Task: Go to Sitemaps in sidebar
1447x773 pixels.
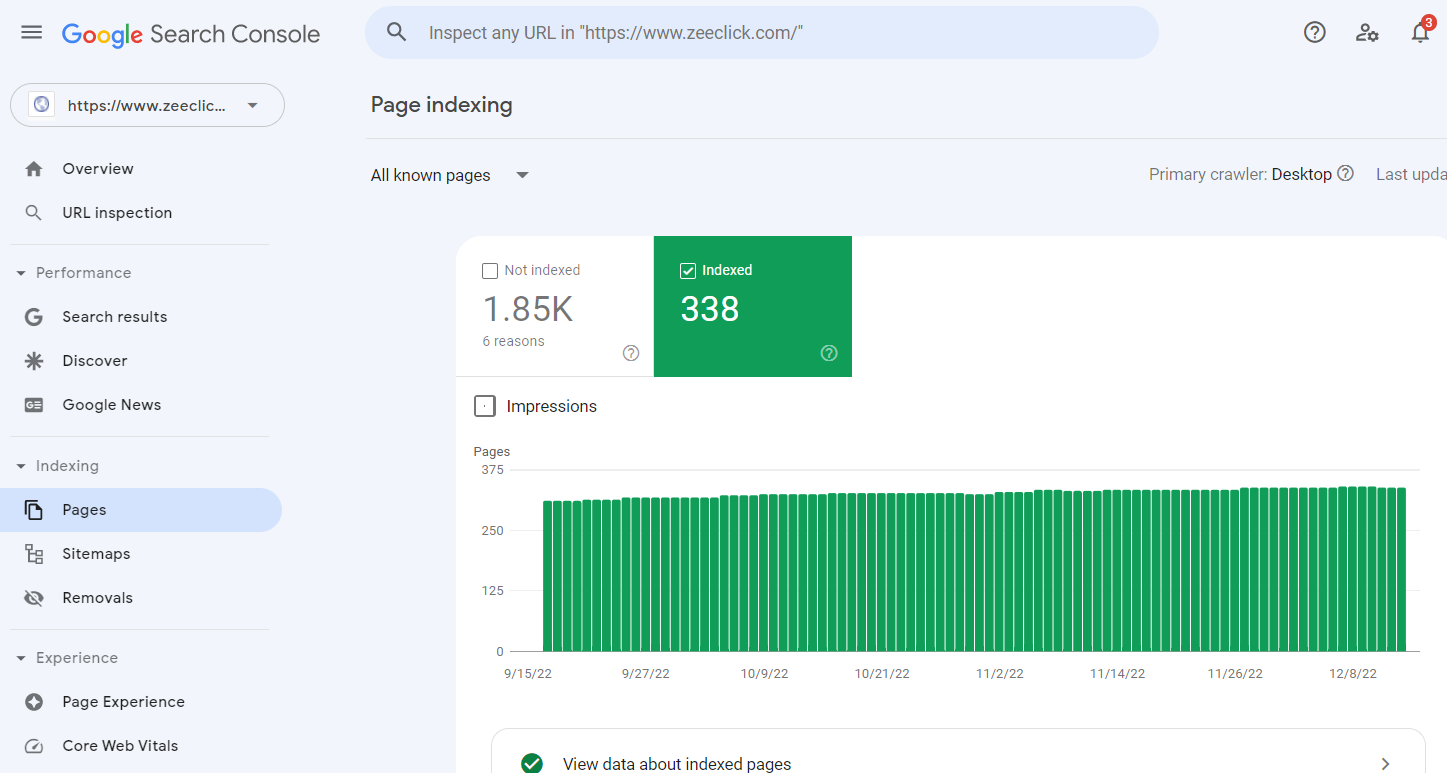Action: pos(96,554)
